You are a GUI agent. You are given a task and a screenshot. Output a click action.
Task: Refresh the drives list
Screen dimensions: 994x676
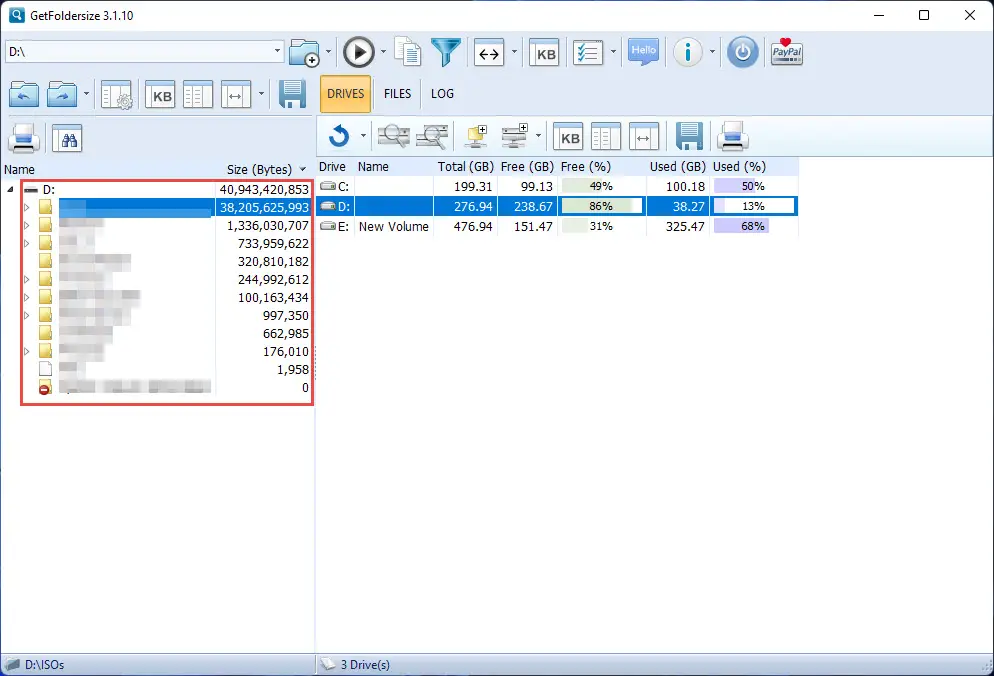[339, 136]
